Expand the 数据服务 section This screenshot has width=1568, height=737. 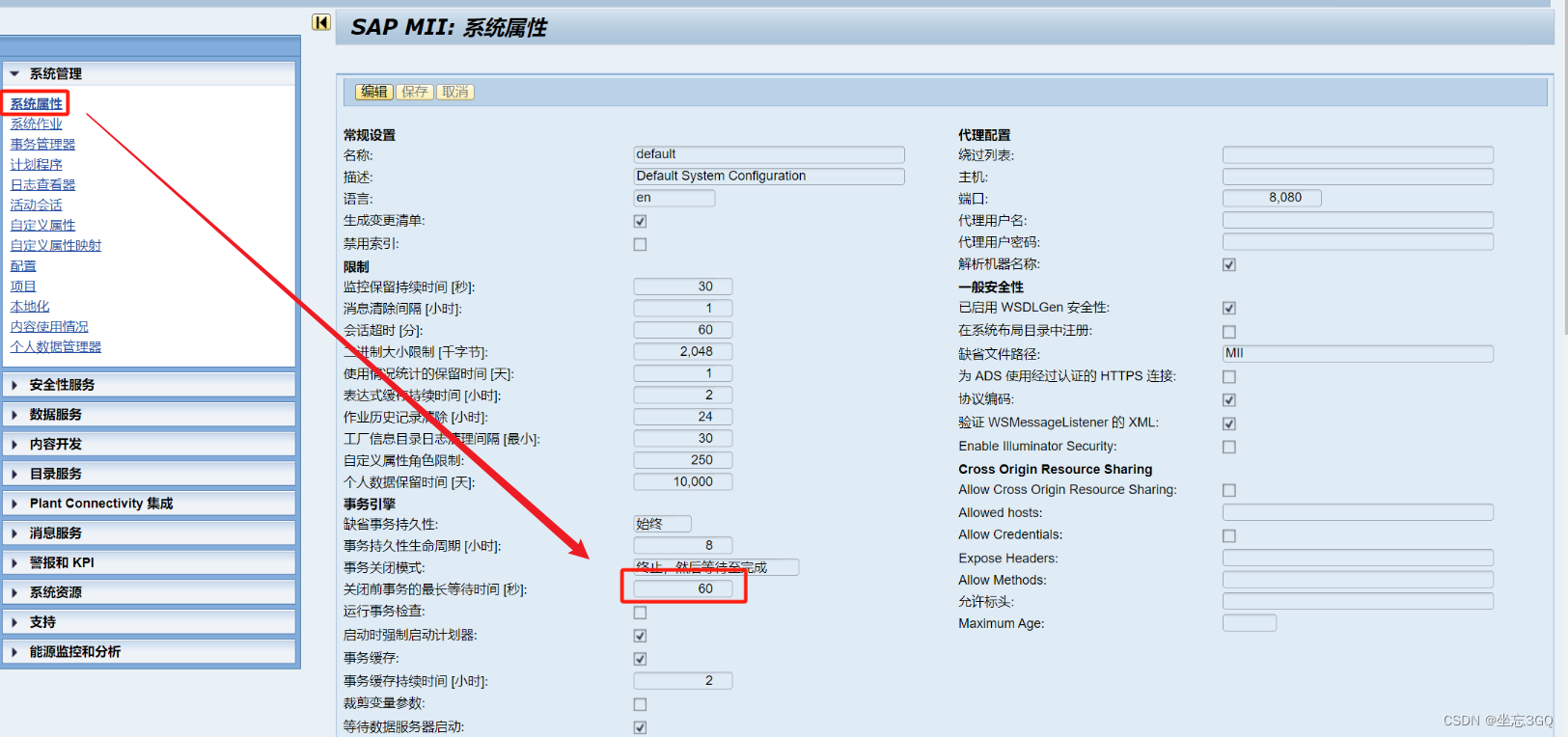click(x=150, y=415)
